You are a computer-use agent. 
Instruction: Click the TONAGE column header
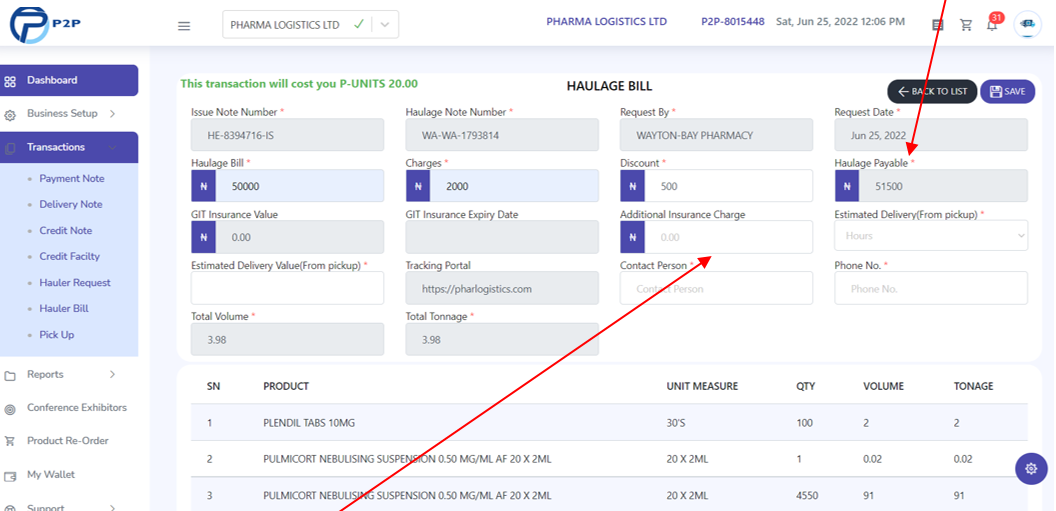(974, 386)
